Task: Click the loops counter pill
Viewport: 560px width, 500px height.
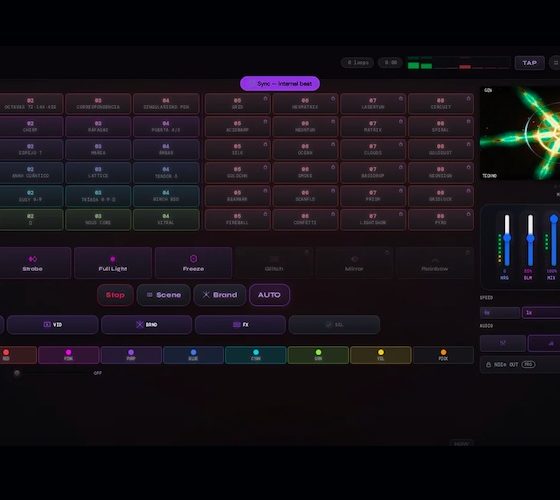Action: click(357, 62)
